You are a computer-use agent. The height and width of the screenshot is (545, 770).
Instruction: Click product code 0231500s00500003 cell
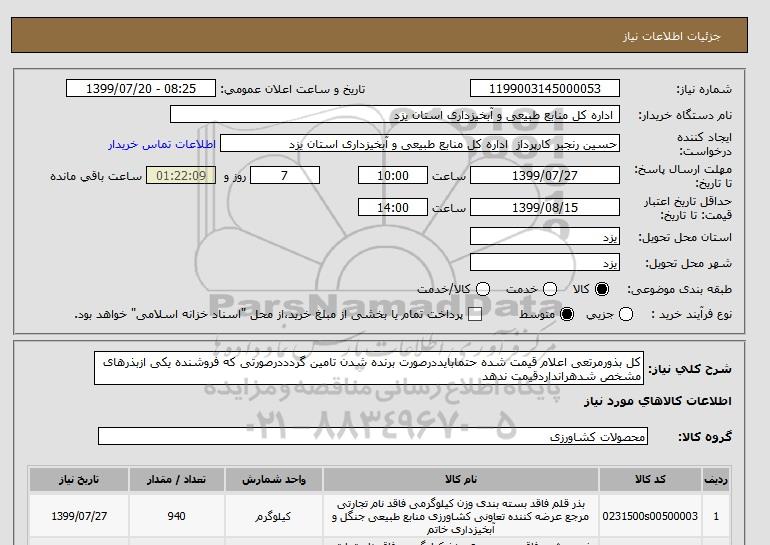coord(650,516)
